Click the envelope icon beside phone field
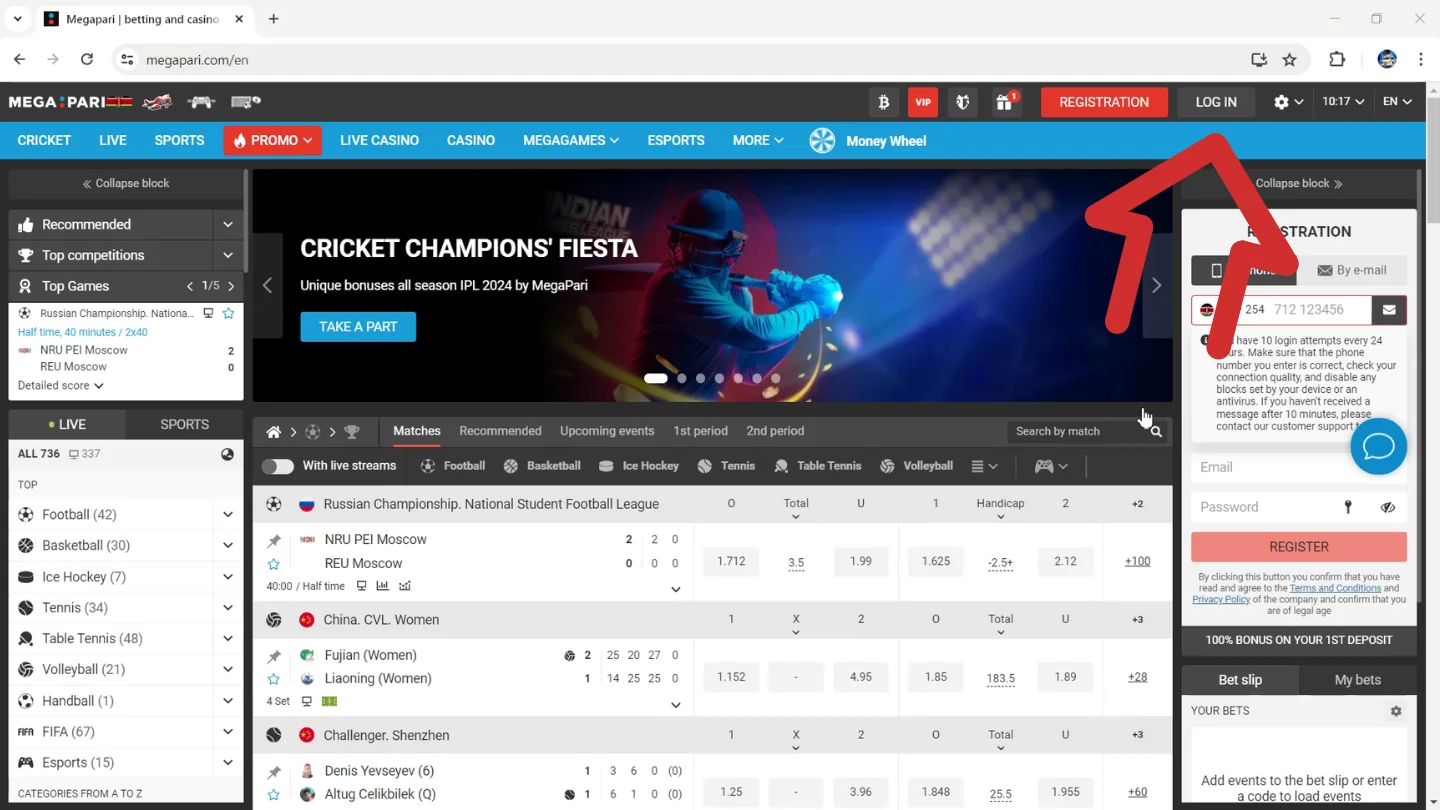The height and width of the screenshot is (810, 1440). click(1389, 310)
